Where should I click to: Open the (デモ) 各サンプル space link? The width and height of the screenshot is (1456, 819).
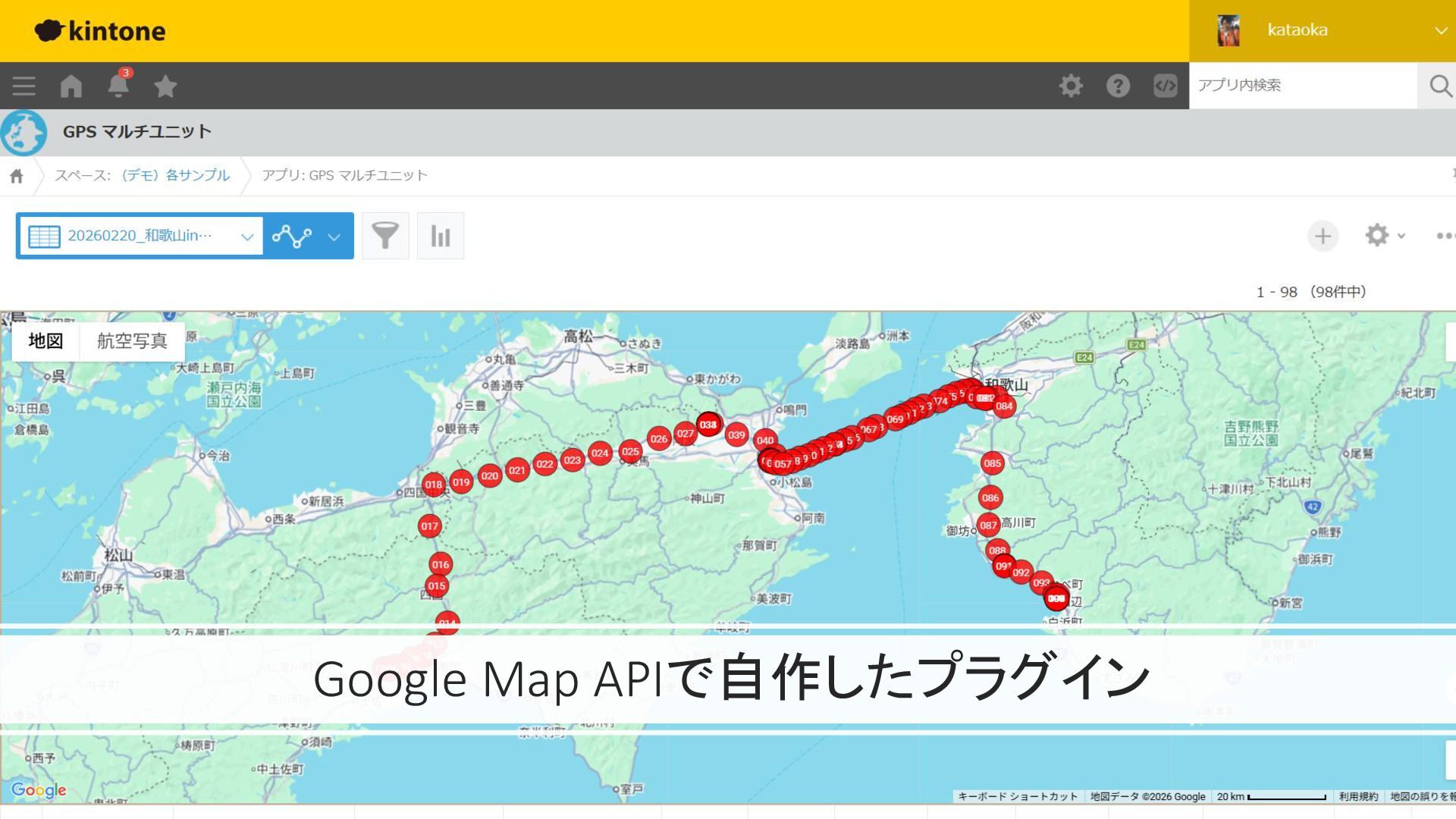click(176, 175)
